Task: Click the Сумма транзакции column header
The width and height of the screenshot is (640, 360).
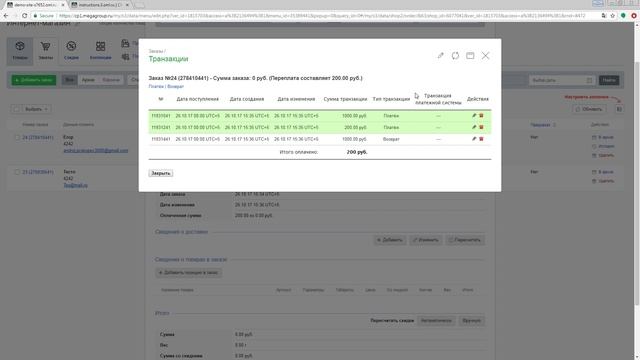Action: [345, 99]
